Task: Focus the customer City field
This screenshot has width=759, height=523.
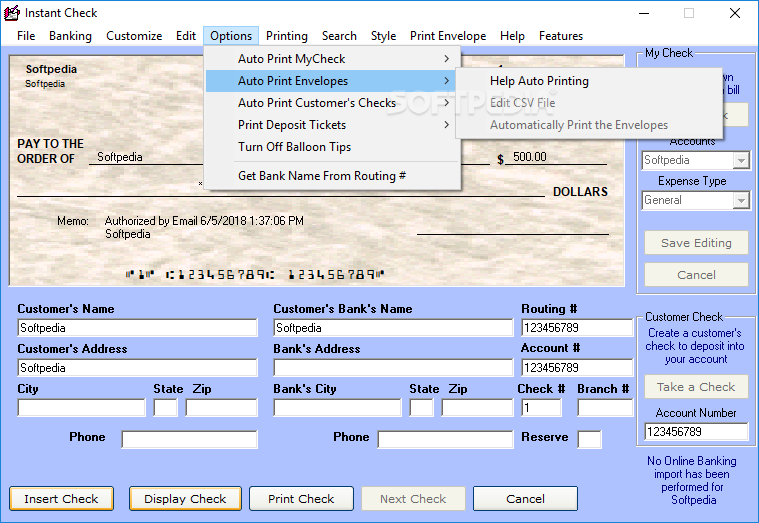Action: pos(81,408)
